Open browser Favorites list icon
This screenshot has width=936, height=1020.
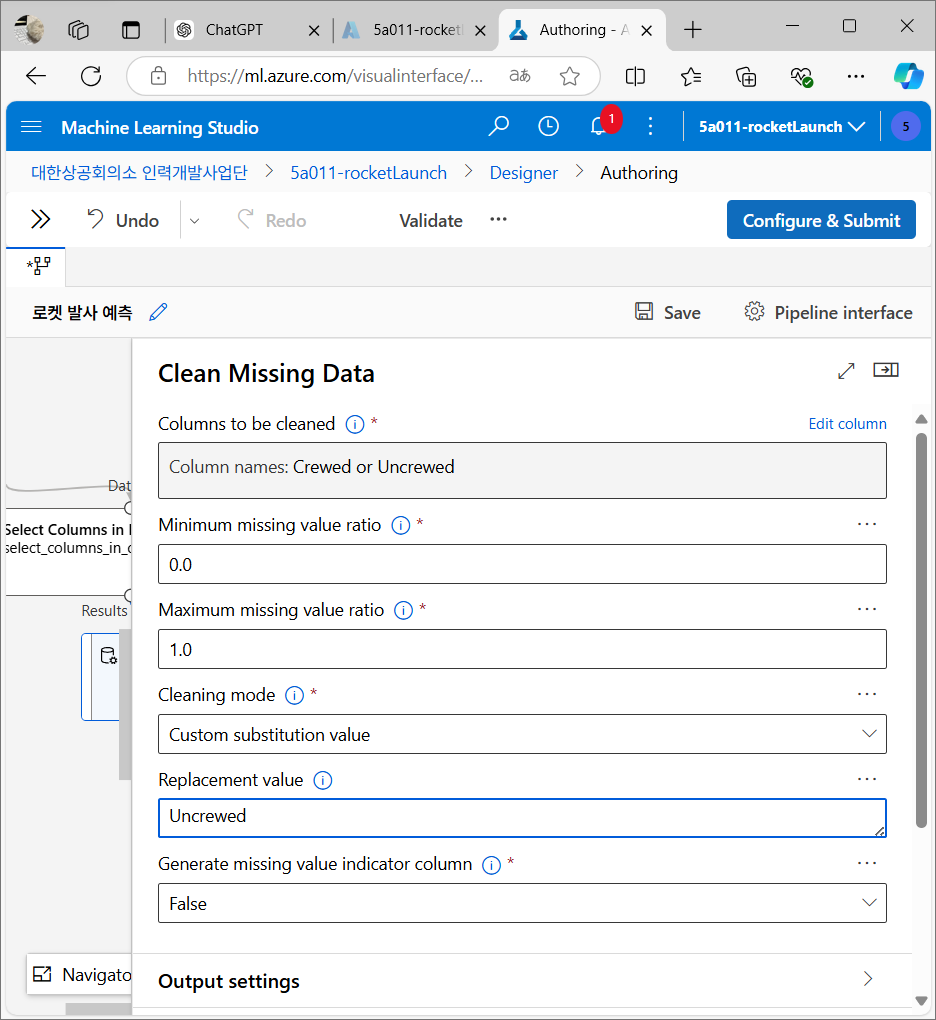691,76
